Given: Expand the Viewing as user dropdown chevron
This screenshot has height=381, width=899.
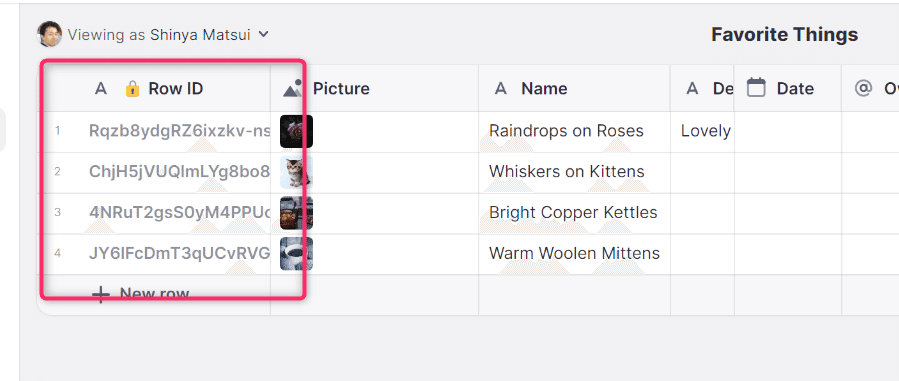Looking at the screenshot, I should coord(263,34).
